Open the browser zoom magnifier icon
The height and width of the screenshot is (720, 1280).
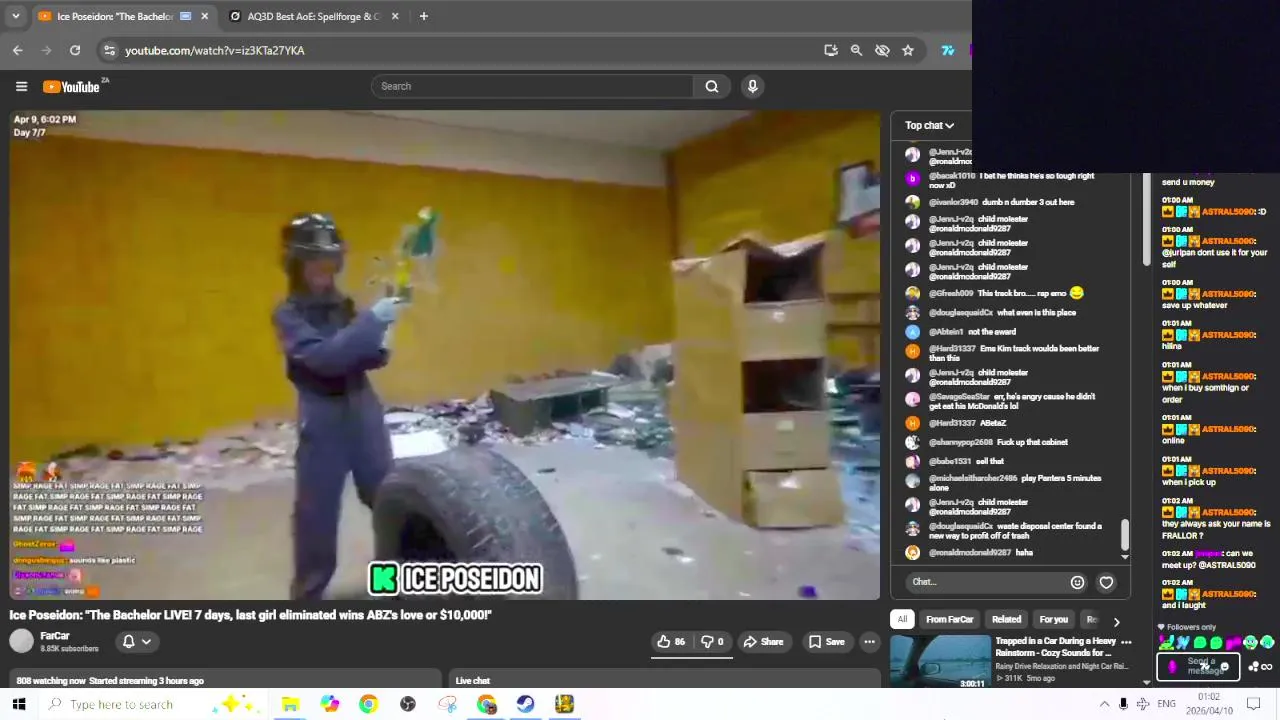(x=856, y=50)
